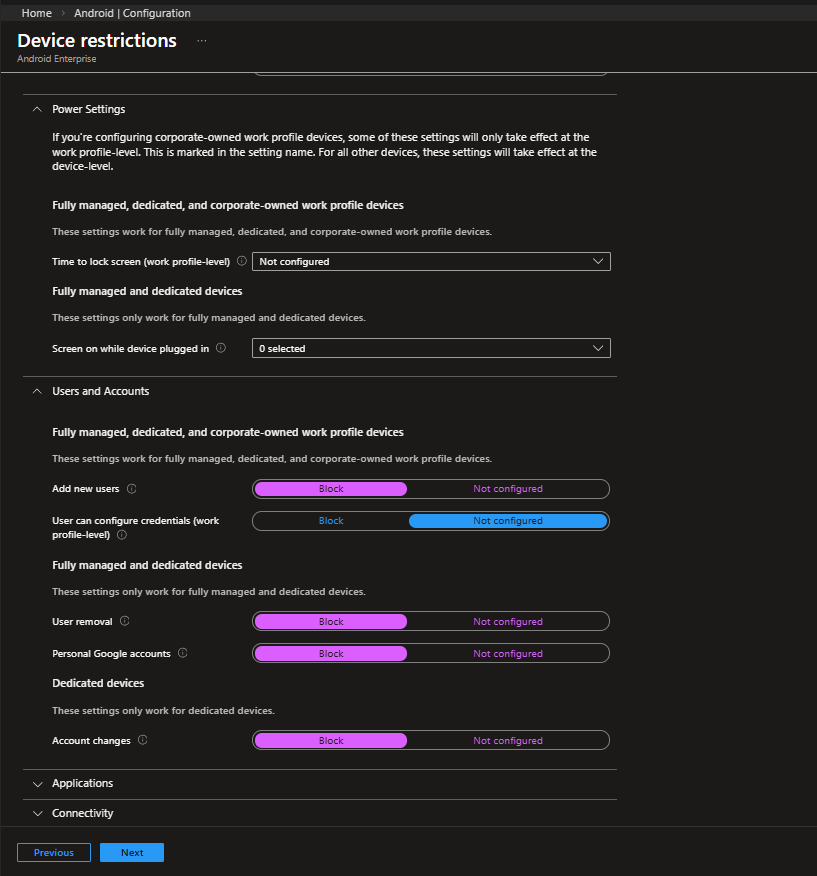The image size is (817, 876).
Task: Open the ellipsis menu beside Device restrictions
Action: [x=201, y=41]
